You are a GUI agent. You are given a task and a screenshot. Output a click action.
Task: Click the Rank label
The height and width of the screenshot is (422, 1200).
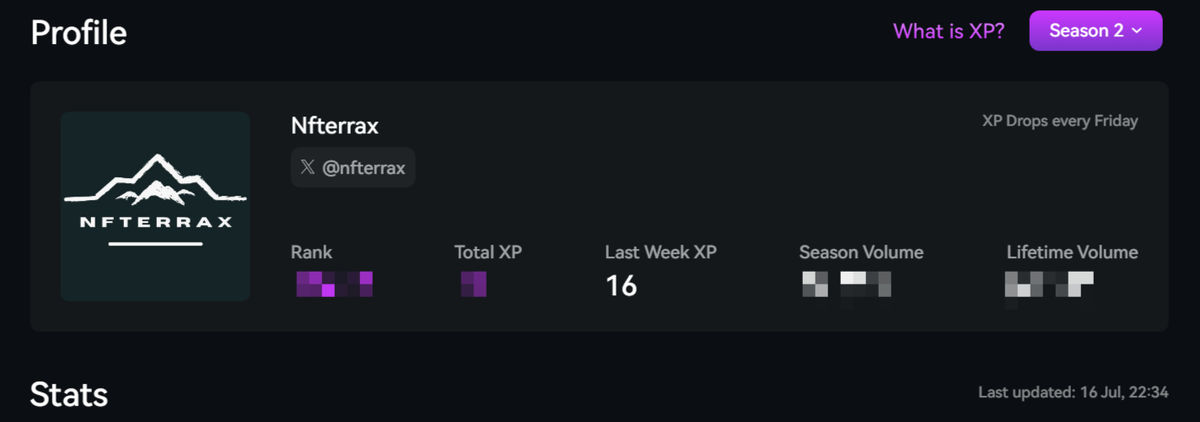[x=311, y=252]
